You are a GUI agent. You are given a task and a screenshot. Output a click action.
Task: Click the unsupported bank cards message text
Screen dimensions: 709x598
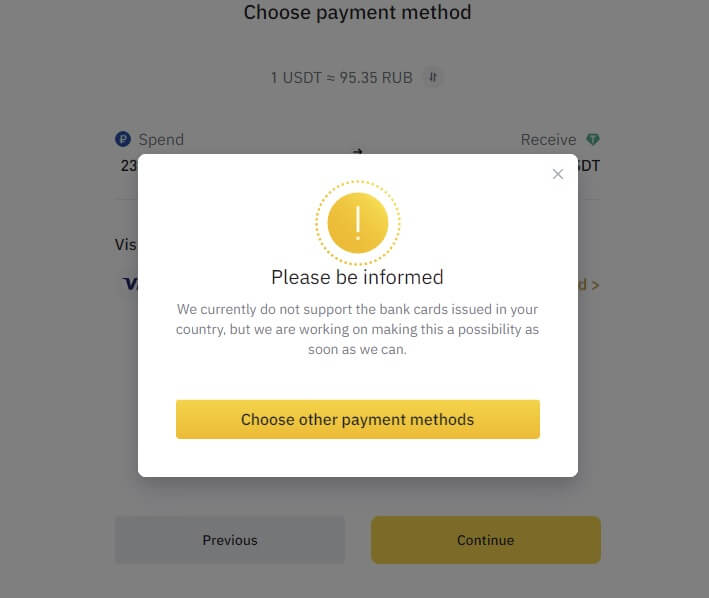pos(357,329)
